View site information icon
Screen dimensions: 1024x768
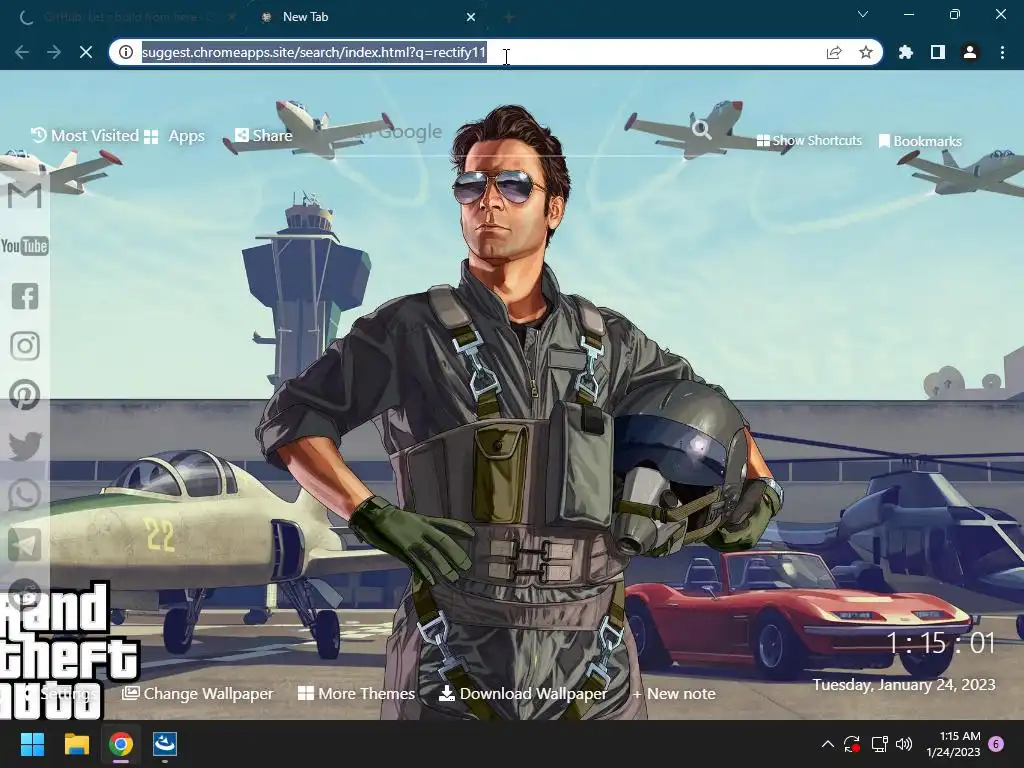click(125, 52)
